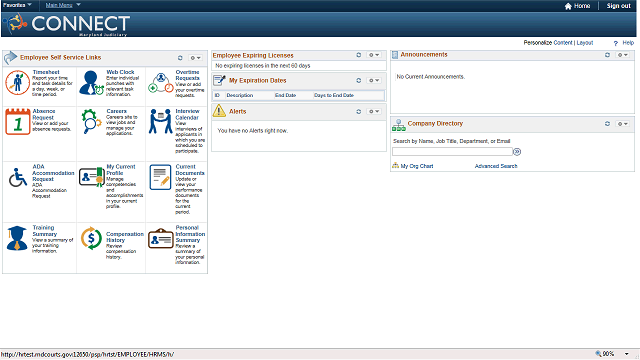
Task: Click the Company Directory search go icon
Action: click(517, 152)
